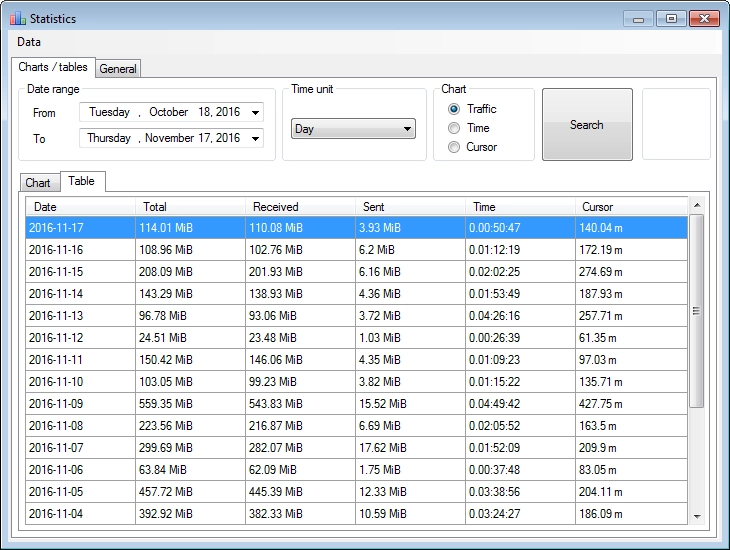Screen dimensions: 730x550
Task: Select the 2016-11-16 date cell
Action: click(x=81, y=250)
